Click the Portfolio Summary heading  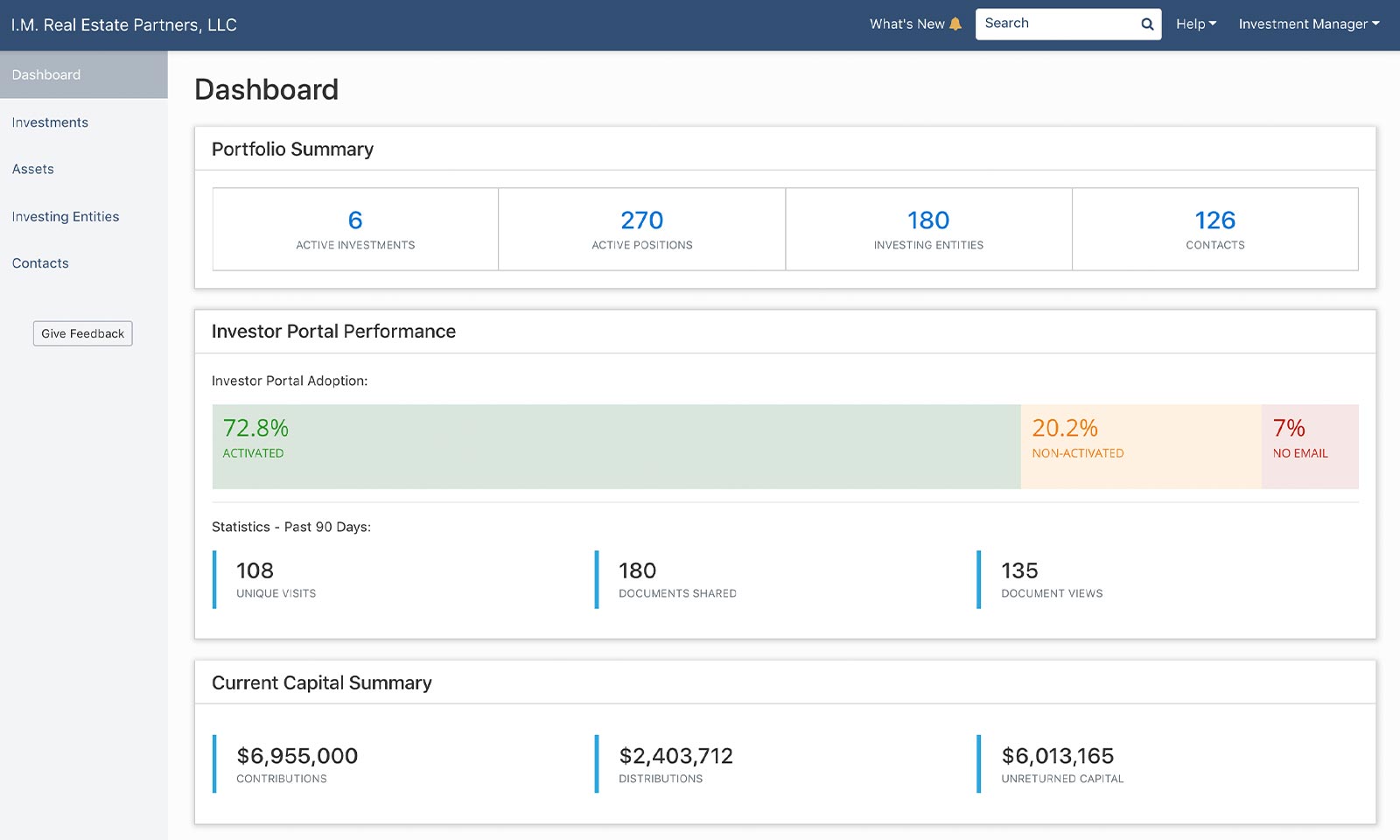[x=292, y=149]
